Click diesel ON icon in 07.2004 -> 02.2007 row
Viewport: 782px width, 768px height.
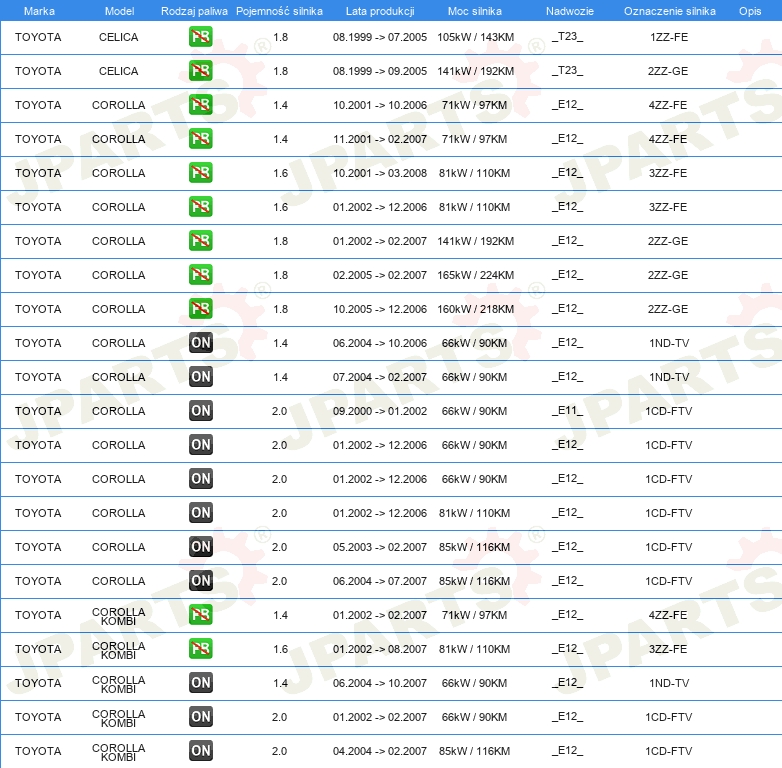[200, 377]
